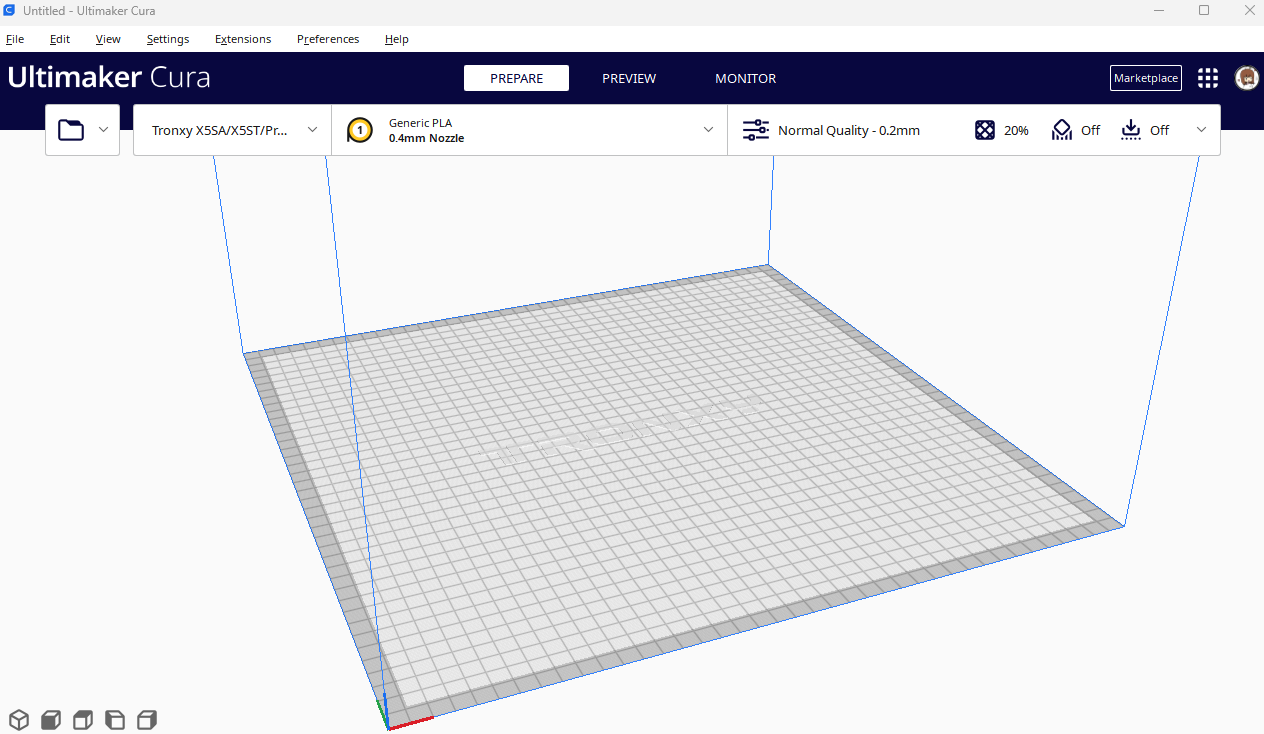Select the Front view camera preset
This screenshot has height=734, width=1264.
(50, 719)
